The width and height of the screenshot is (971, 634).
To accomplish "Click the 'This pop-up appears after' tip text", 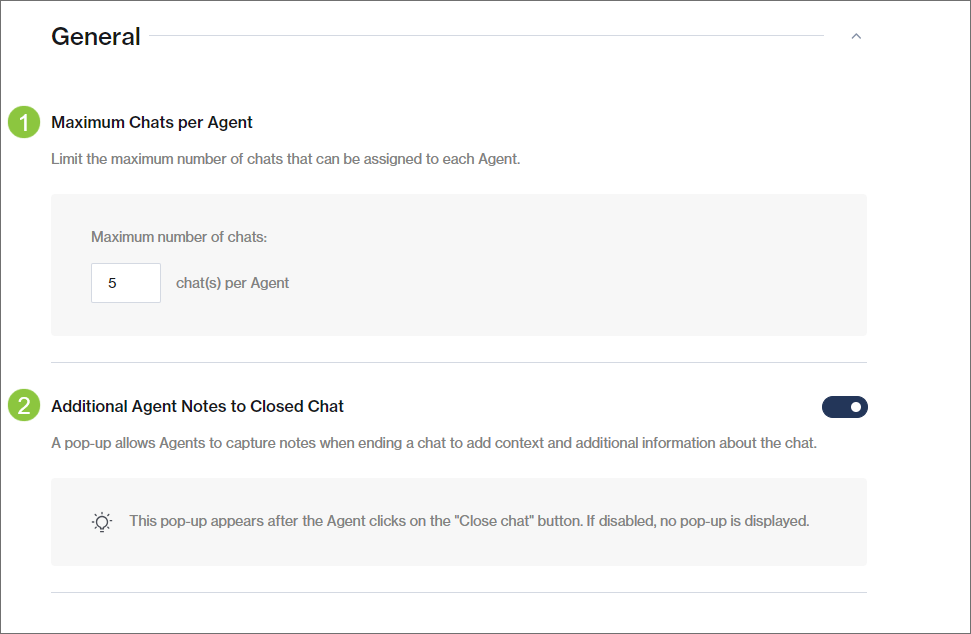I will coord(468,521).
